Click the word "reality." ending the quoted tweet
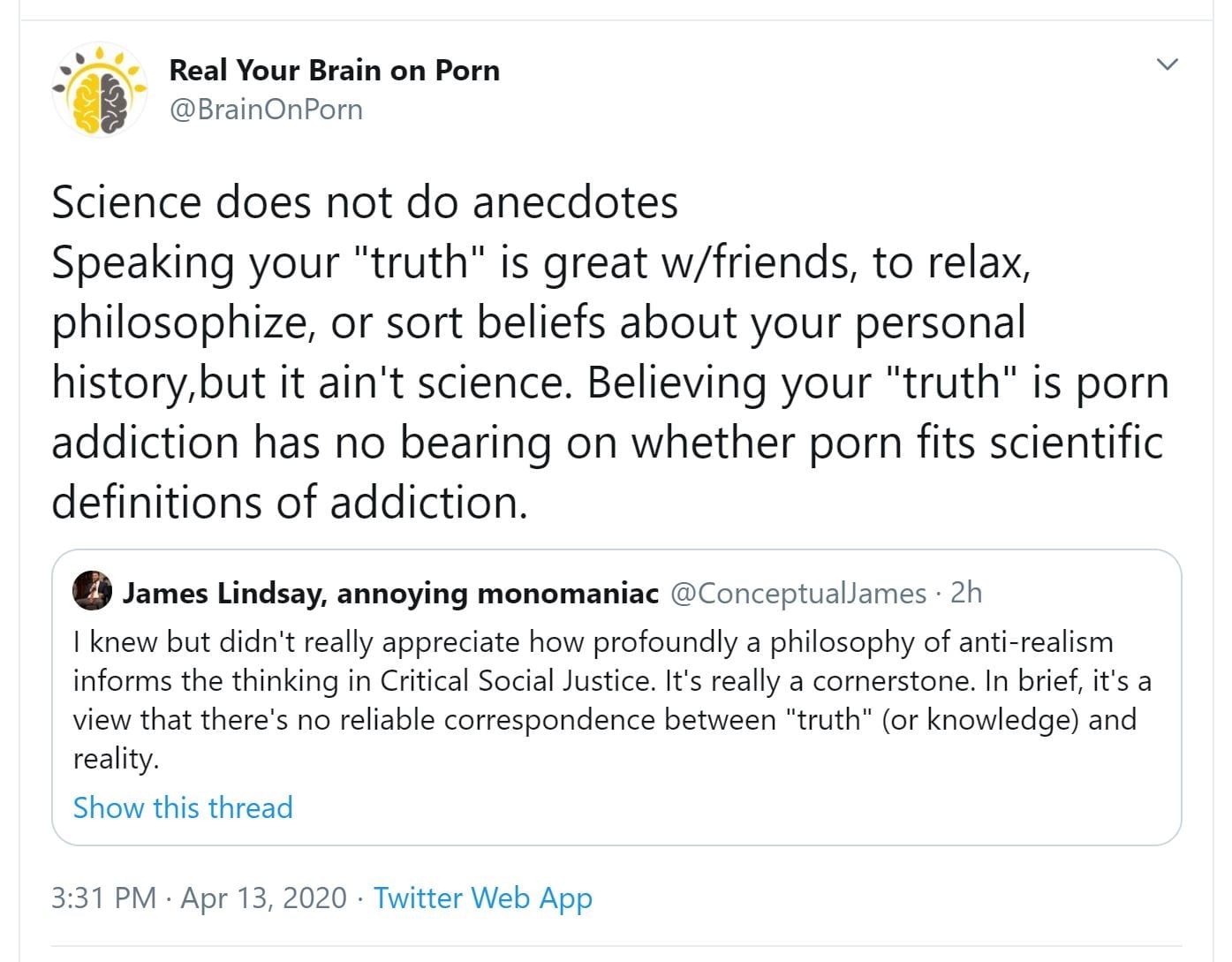The image size is (1232, 962). (116, 758)
